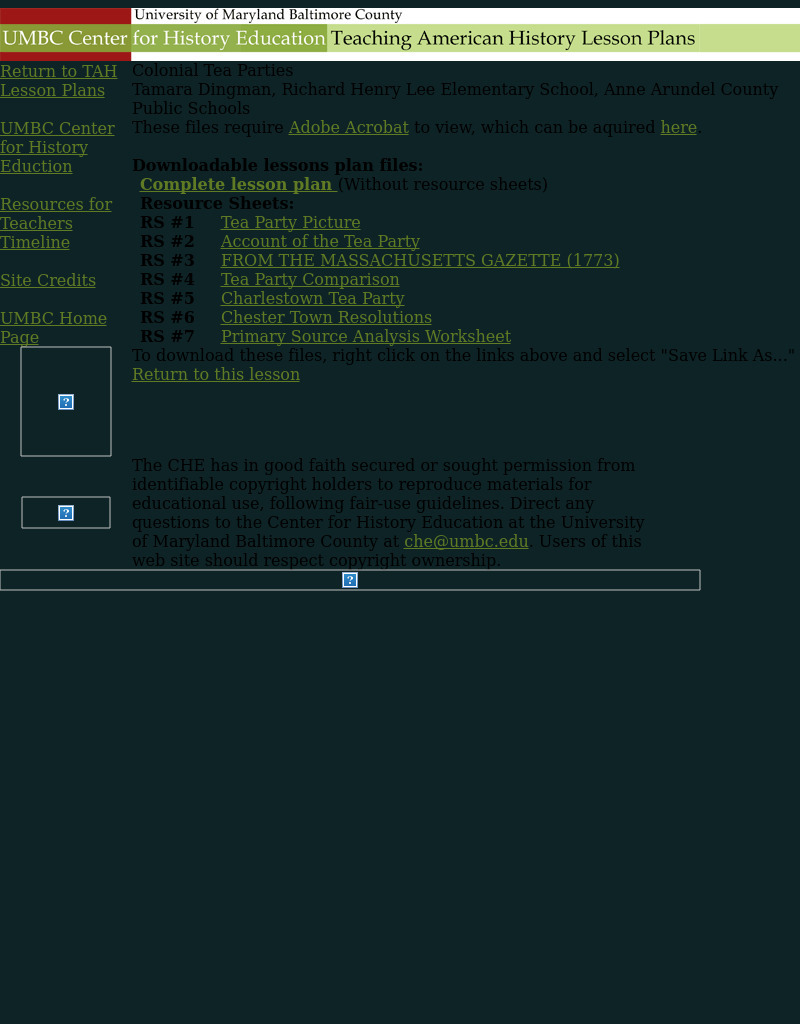This screenshot has height=1024, width=800.
Task: Click the small broken image below sidebar box
Action: click(x=66, y=512)
